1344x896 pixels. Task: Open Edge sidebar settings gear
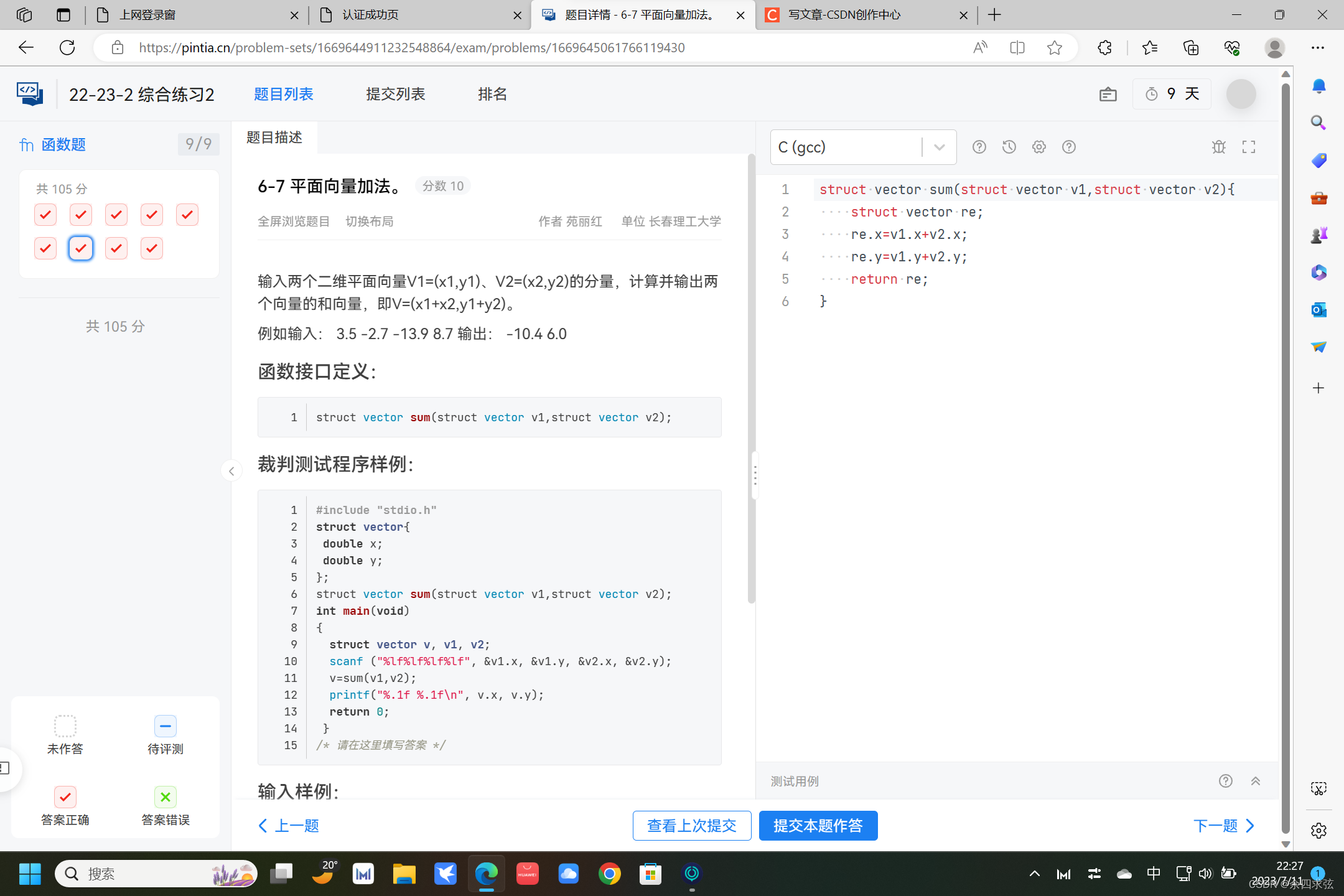(x=1318, y=831)
